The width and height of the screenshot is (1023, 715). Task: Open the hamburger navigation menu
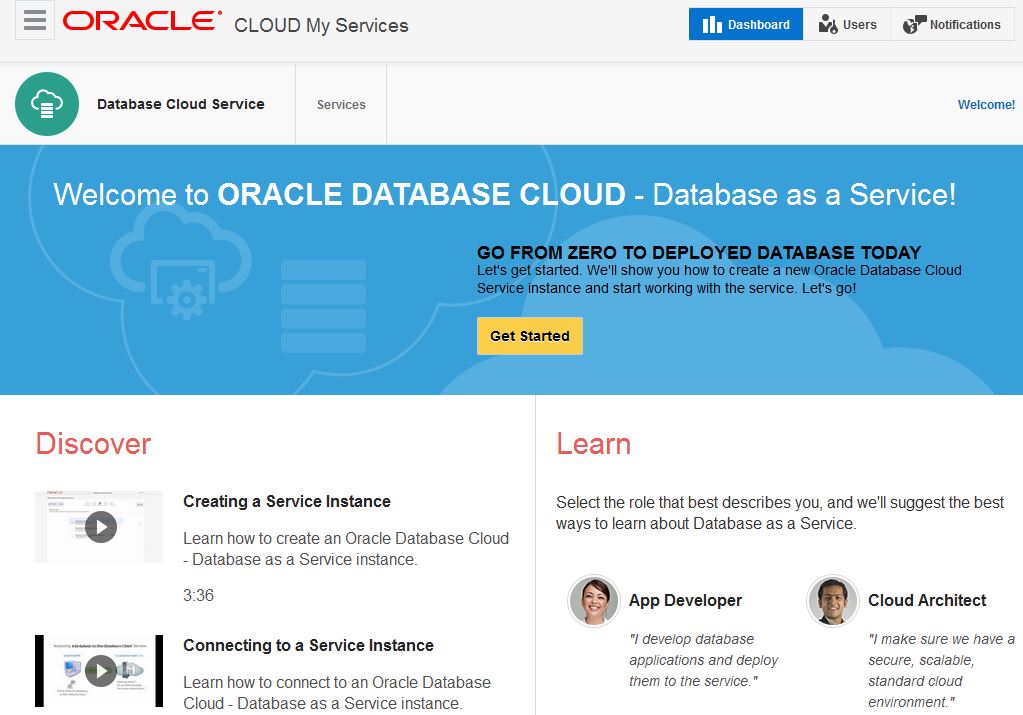[x=33, y=20]
